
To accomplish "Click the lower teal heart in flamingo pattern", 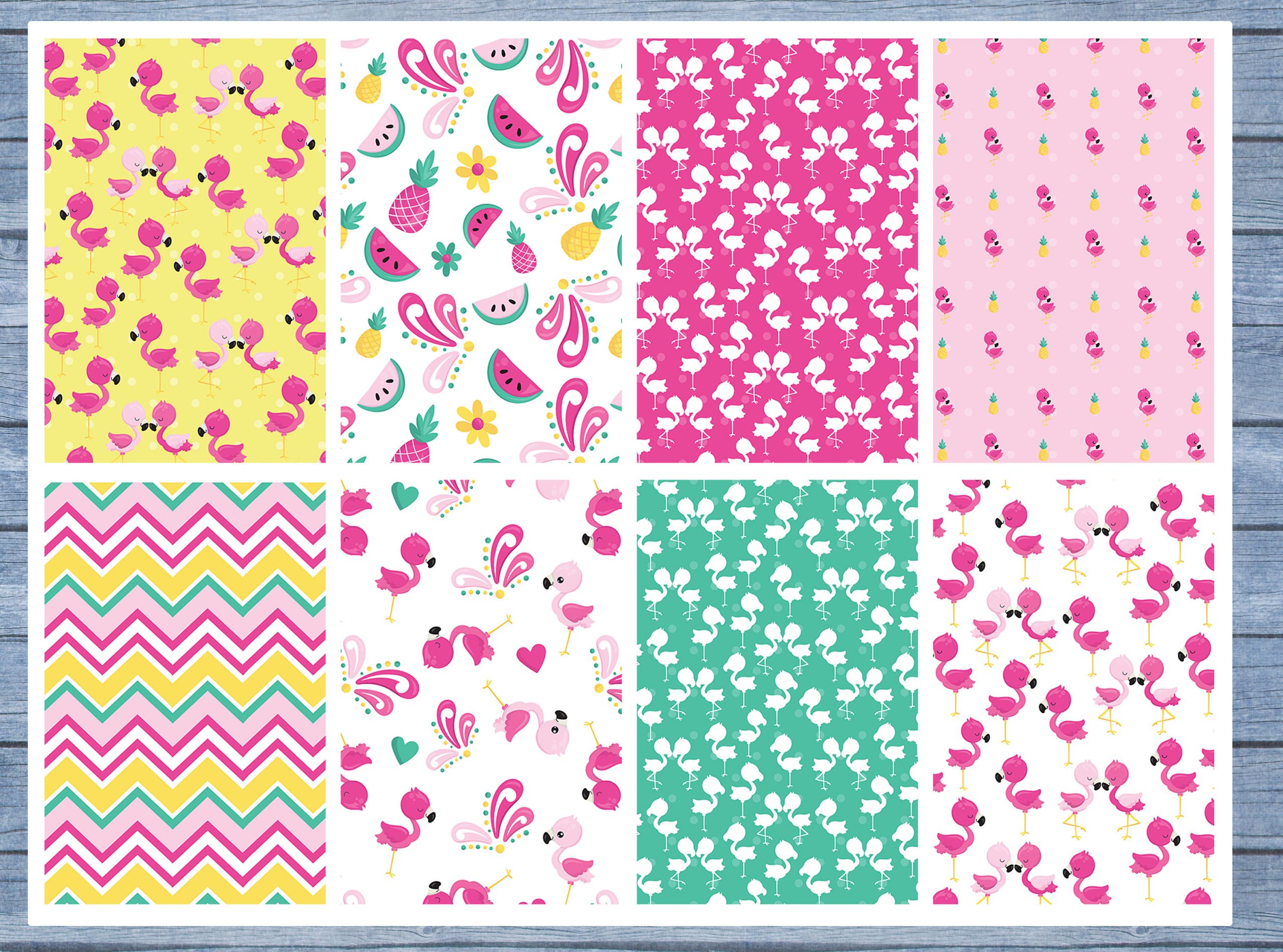I will [404, 751].
